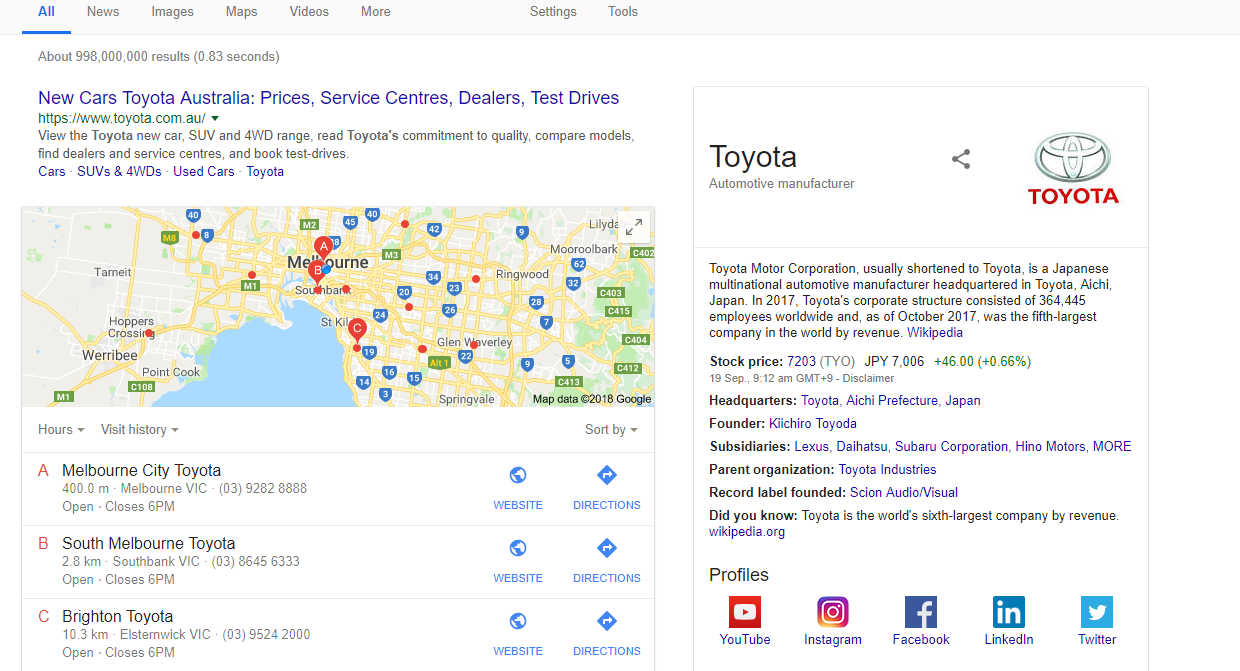Open the Hours filter dropdown
Image resolution: width=1240 pixels, height=671 pixels.
[61, 429]
